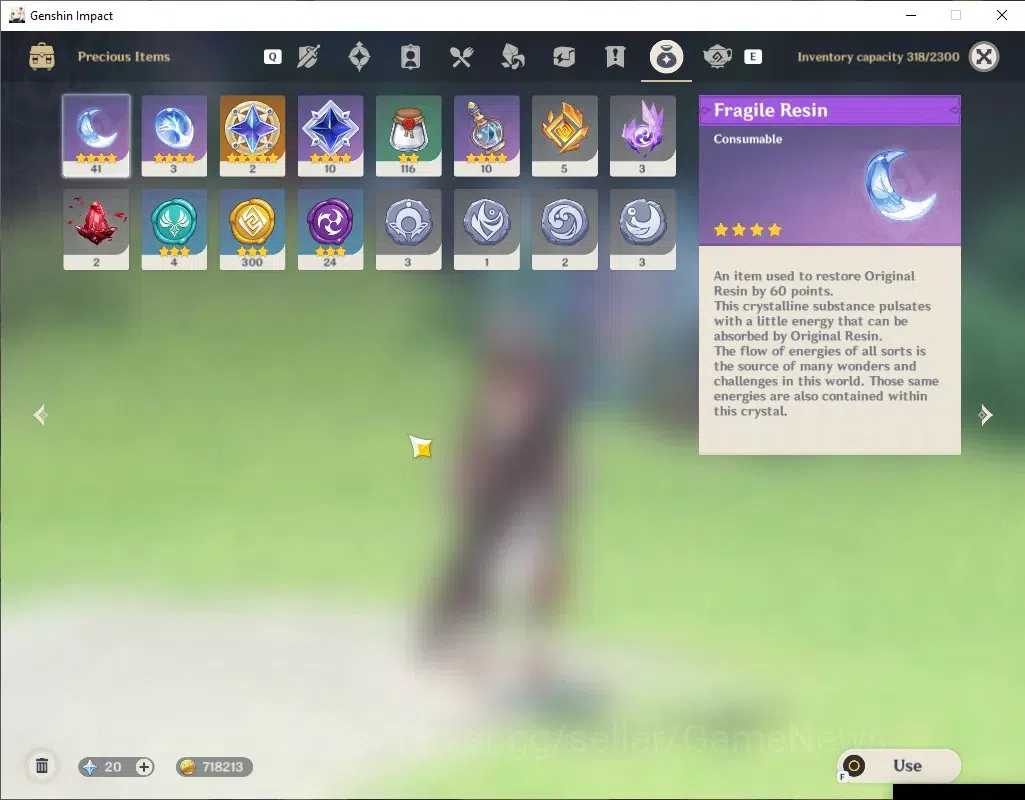Click the Genshin Impact window title icon
The image size is (1025, 800).
click(x=17, y=15)
